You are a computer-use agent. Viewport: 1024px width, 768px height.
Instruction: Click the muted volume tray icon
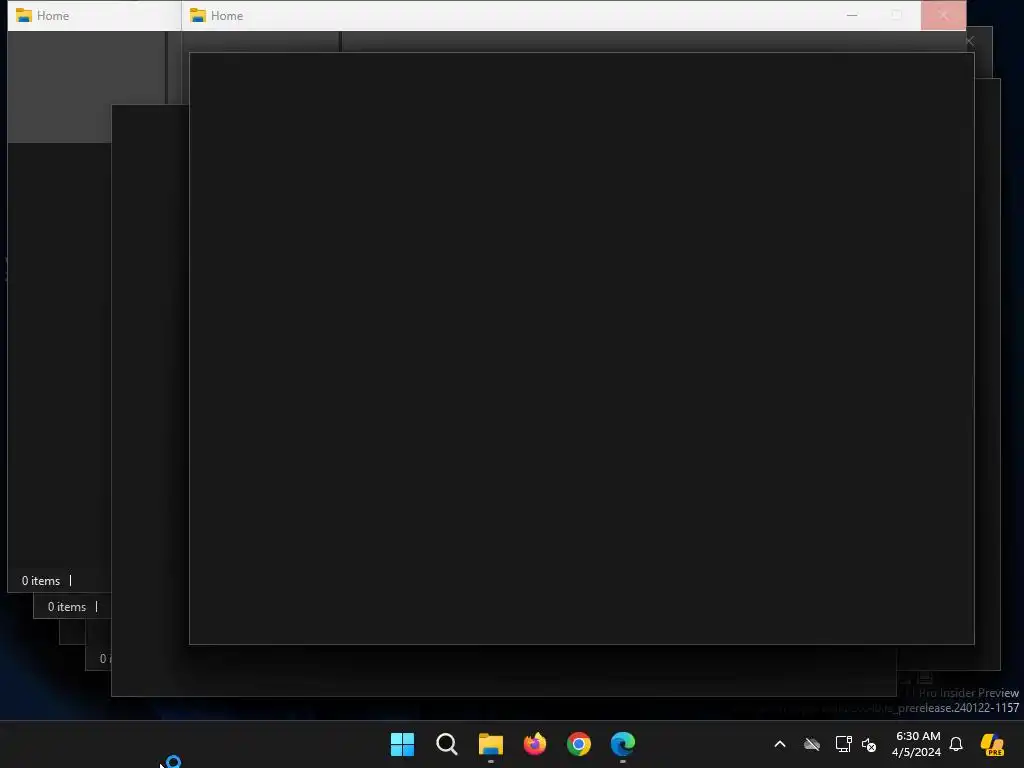(869, 744)
